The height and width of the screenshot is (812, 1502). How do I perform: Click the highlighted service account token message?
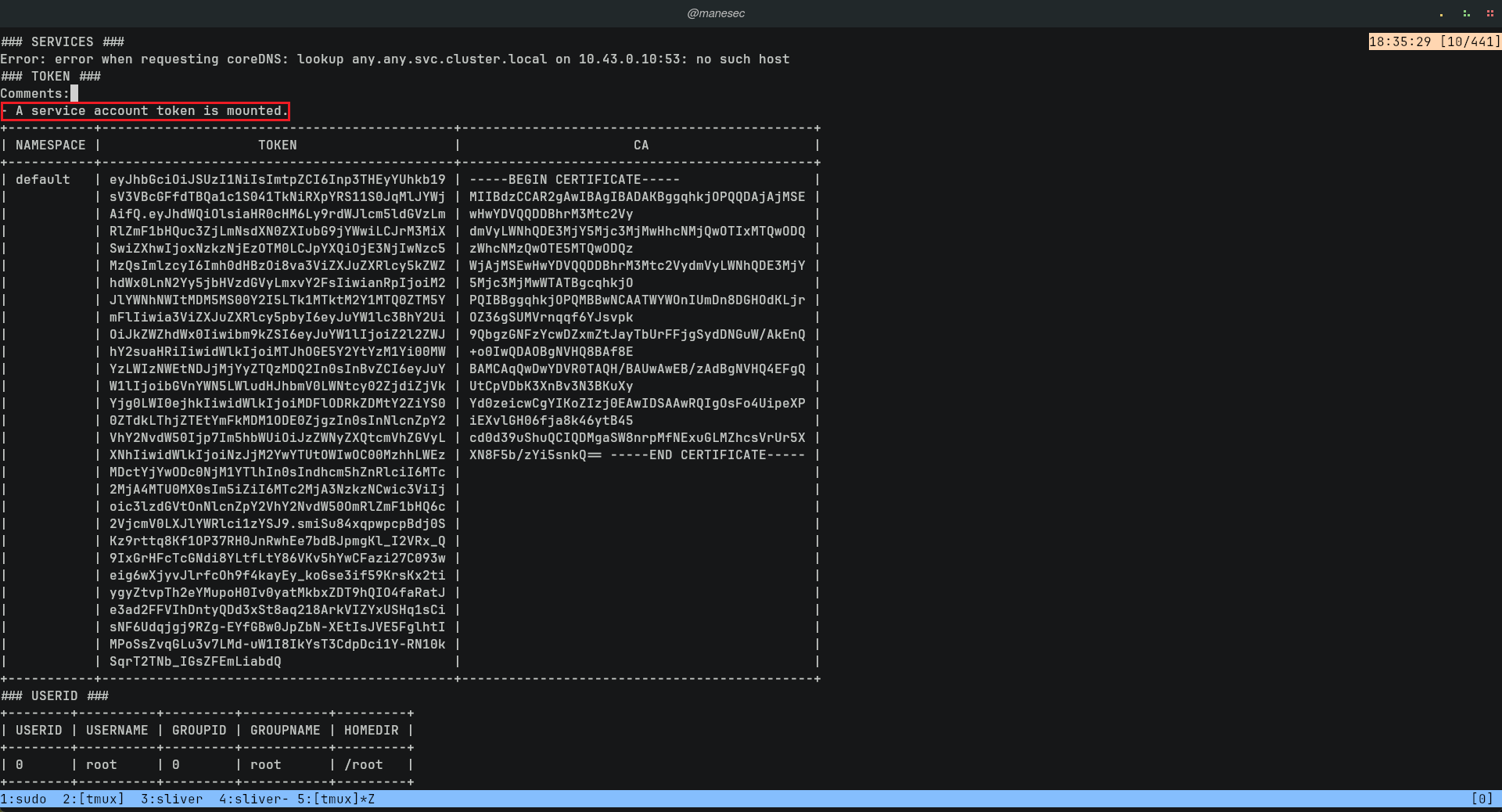click(x=146, y=111)
